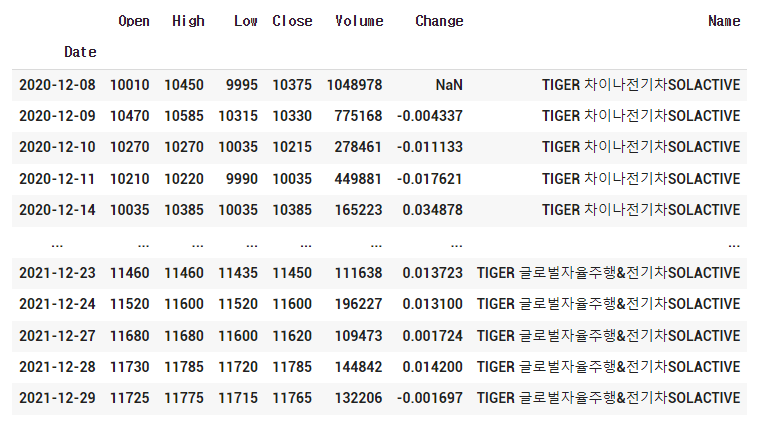This screenshot has height=421, width=757.
Task: Click Close value 10215
Action: point(292,147)
